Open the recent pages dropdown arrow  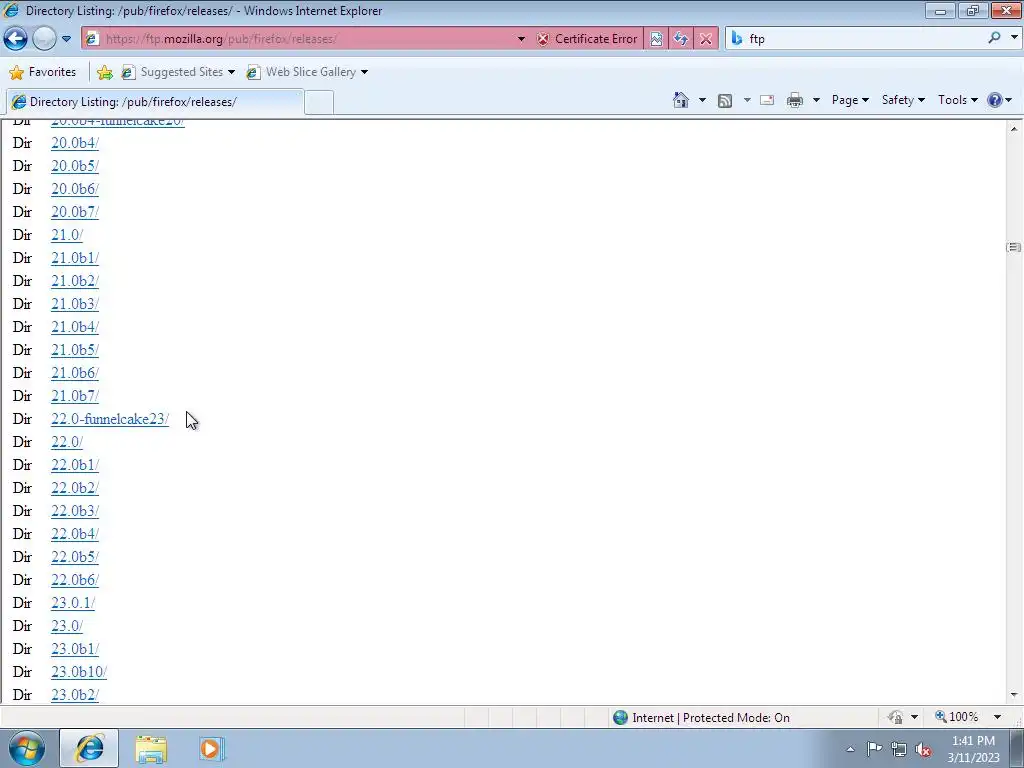(66, 39)
